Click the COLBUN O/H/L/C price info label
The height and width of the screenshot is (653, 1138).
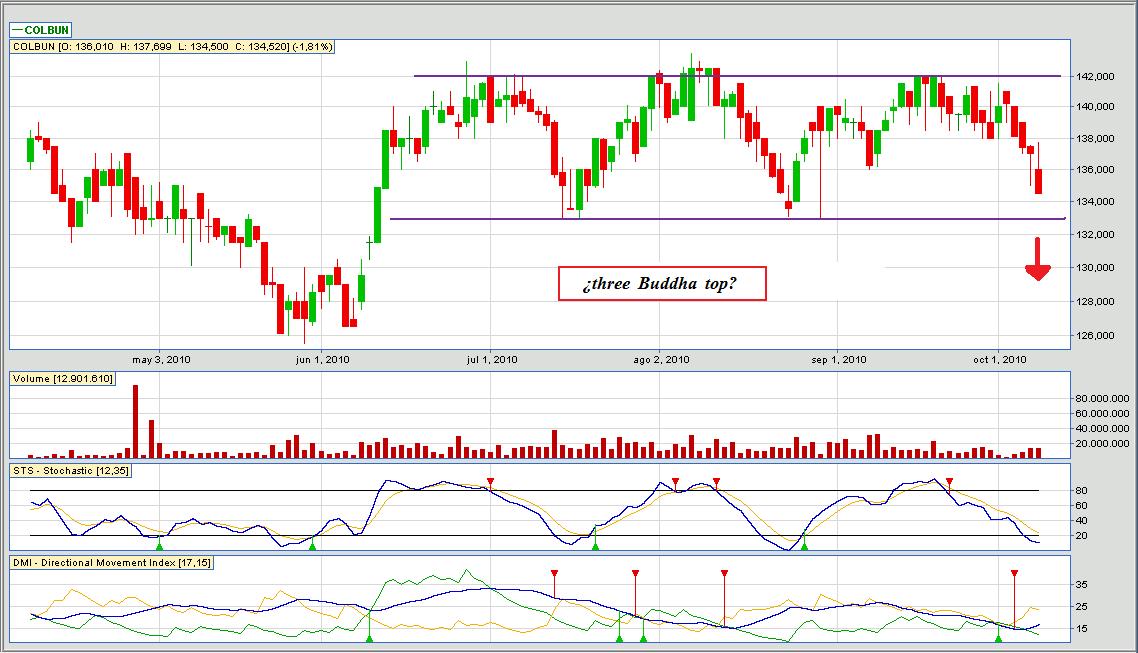pyautogui.click(x=173, y=46)
